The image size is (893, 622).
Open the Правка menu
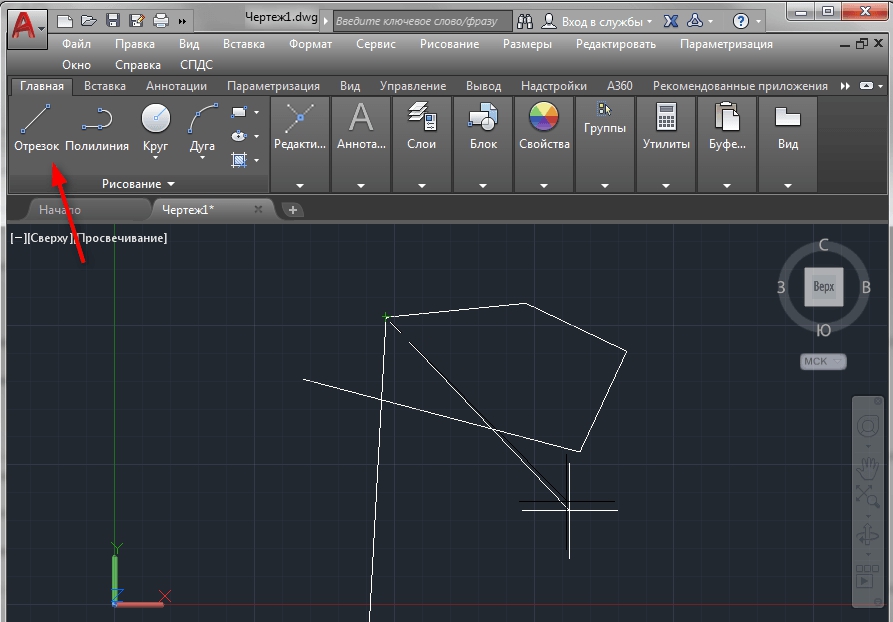pos(134,44)
